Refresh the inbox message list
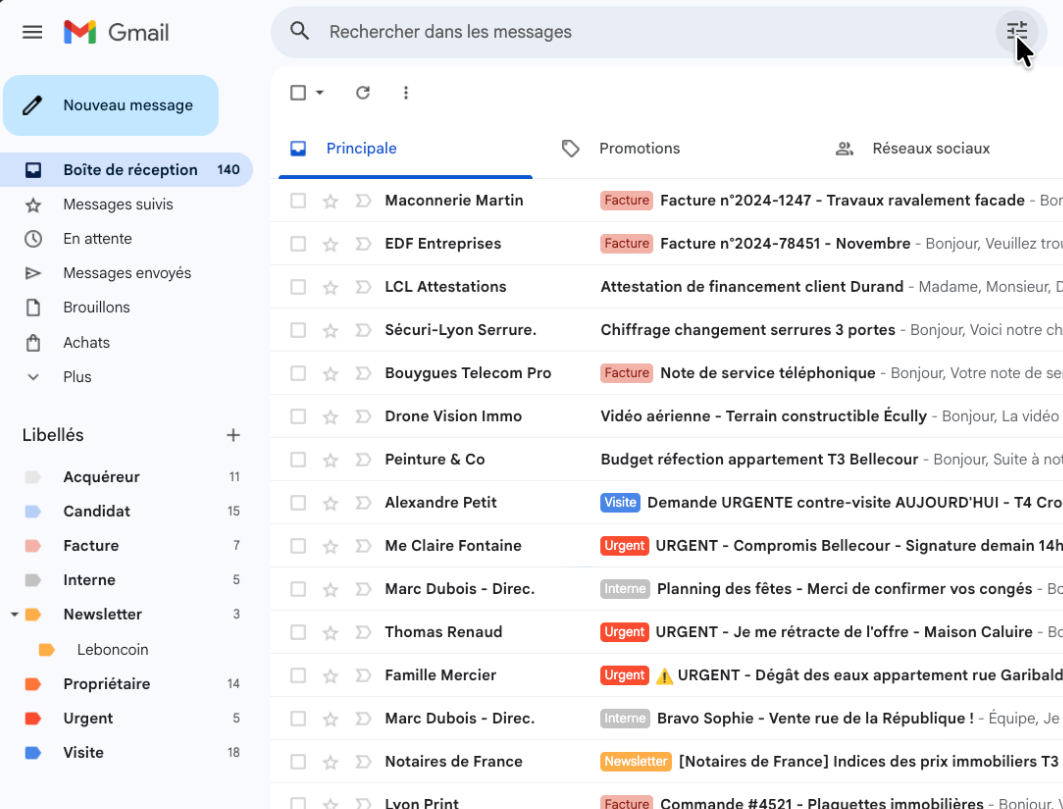 (363, 93)
